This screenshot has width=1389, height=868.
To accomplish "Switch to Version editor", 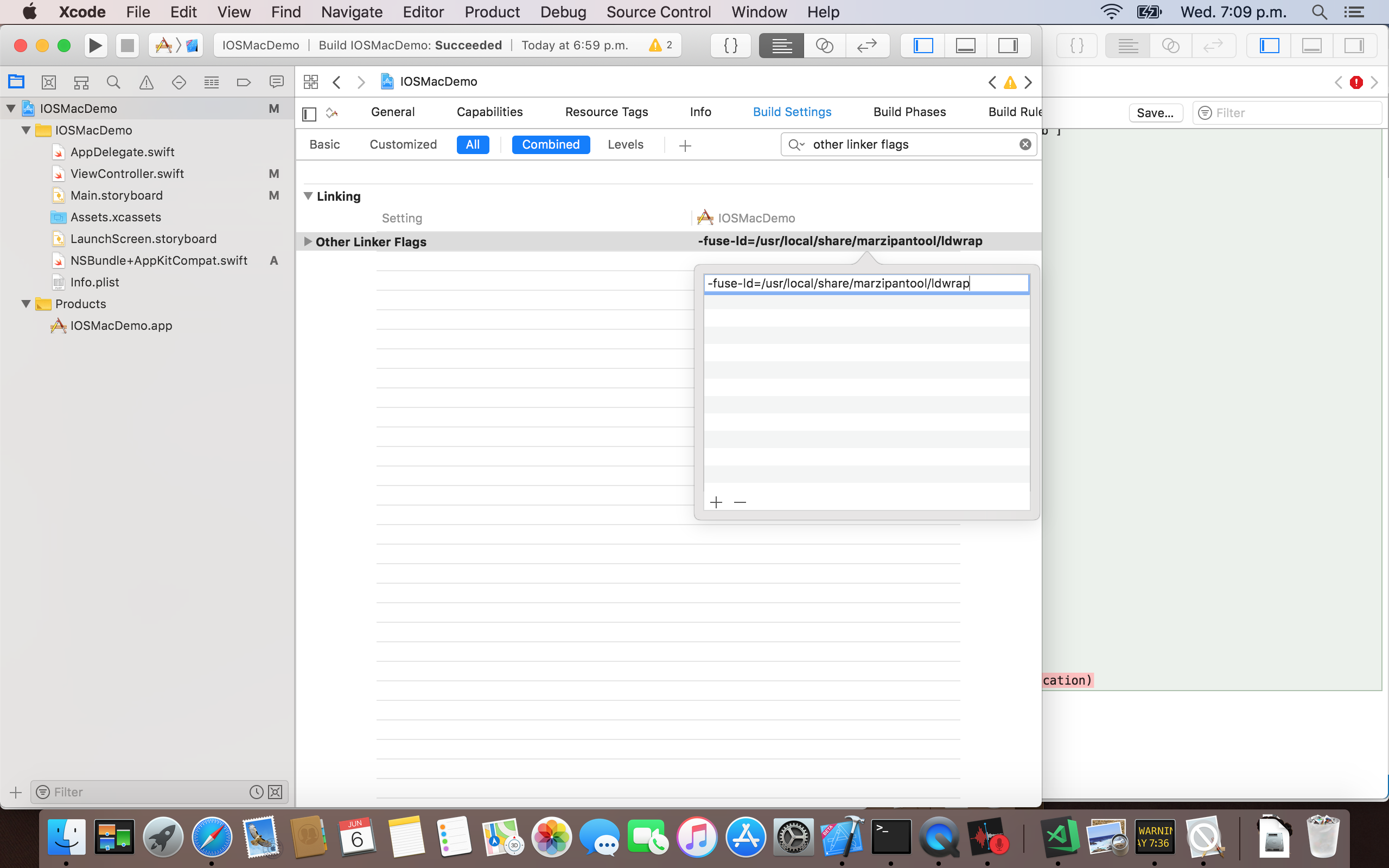I will [867, 46].
